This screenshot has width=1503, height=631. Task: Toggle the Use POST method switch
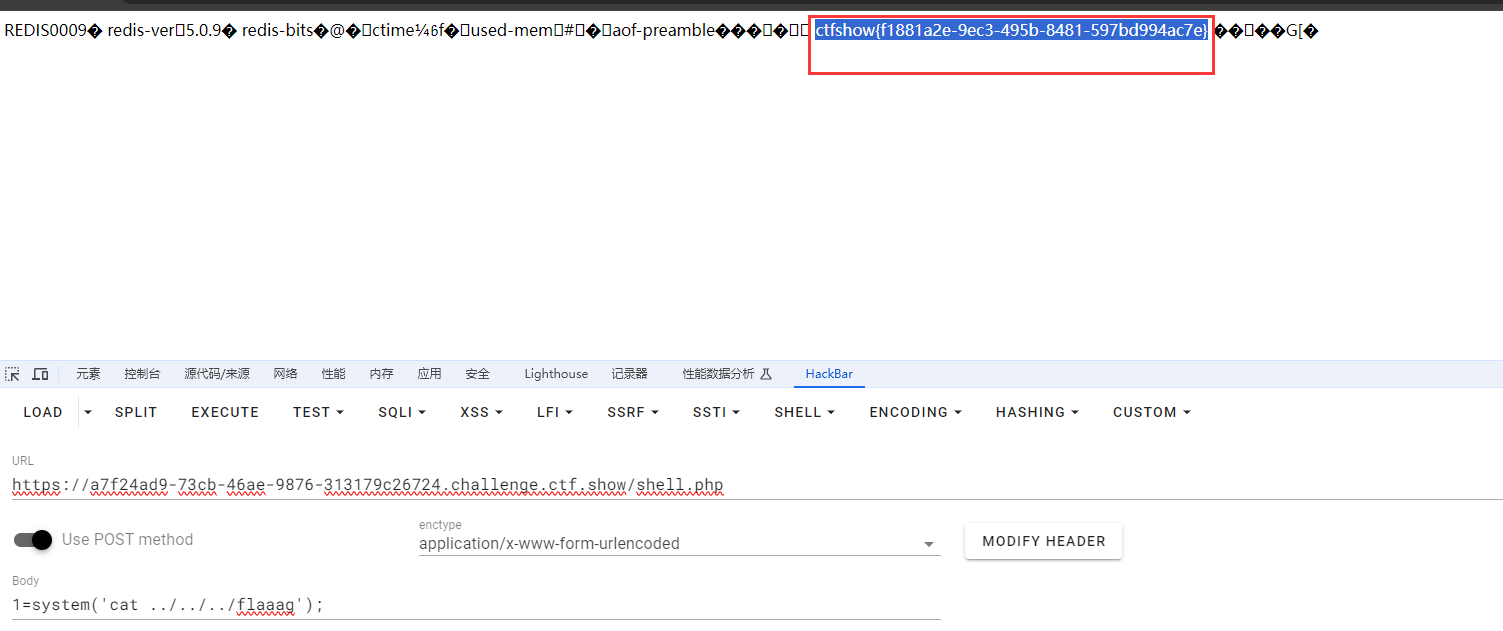coord(33,540)
